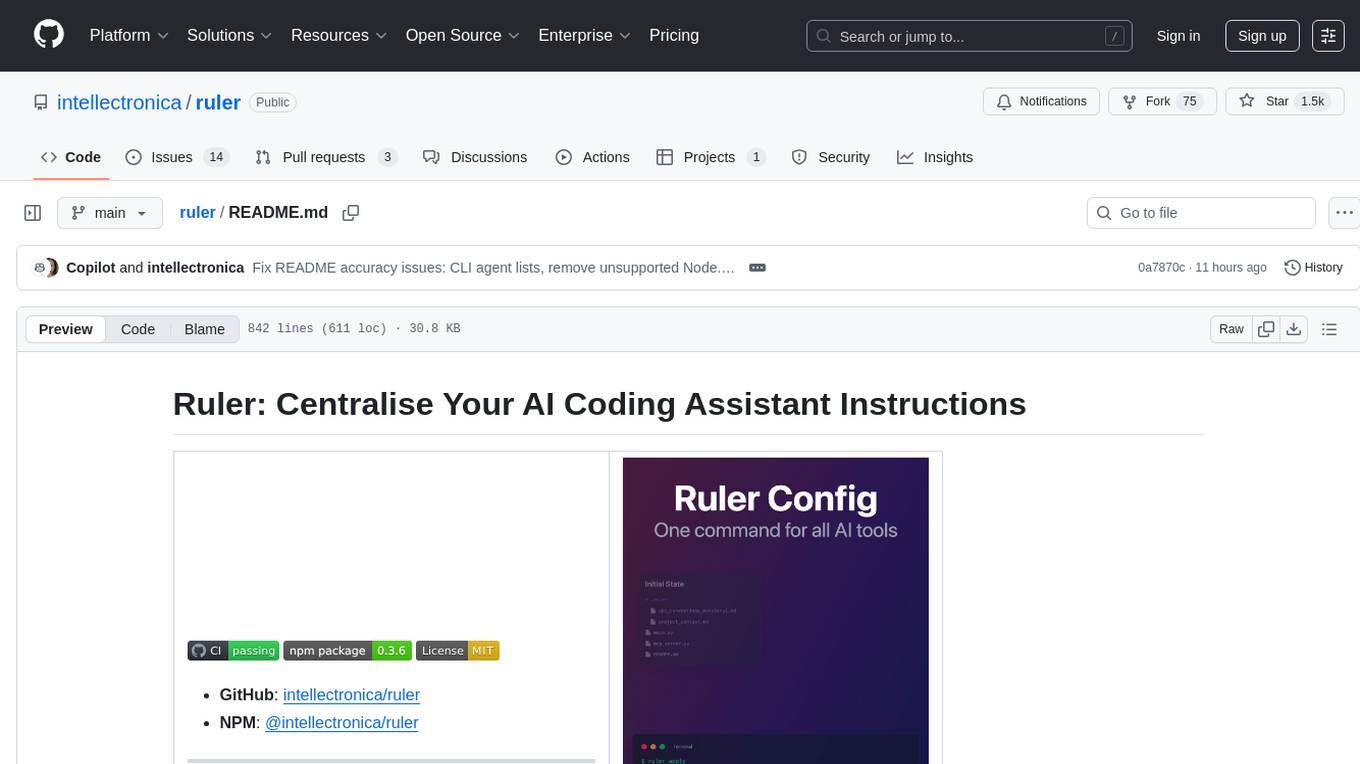This screenshot has width=1360, height=764.
Task: Click the npm package 0.3.6 badge
Action: (347, 650)
